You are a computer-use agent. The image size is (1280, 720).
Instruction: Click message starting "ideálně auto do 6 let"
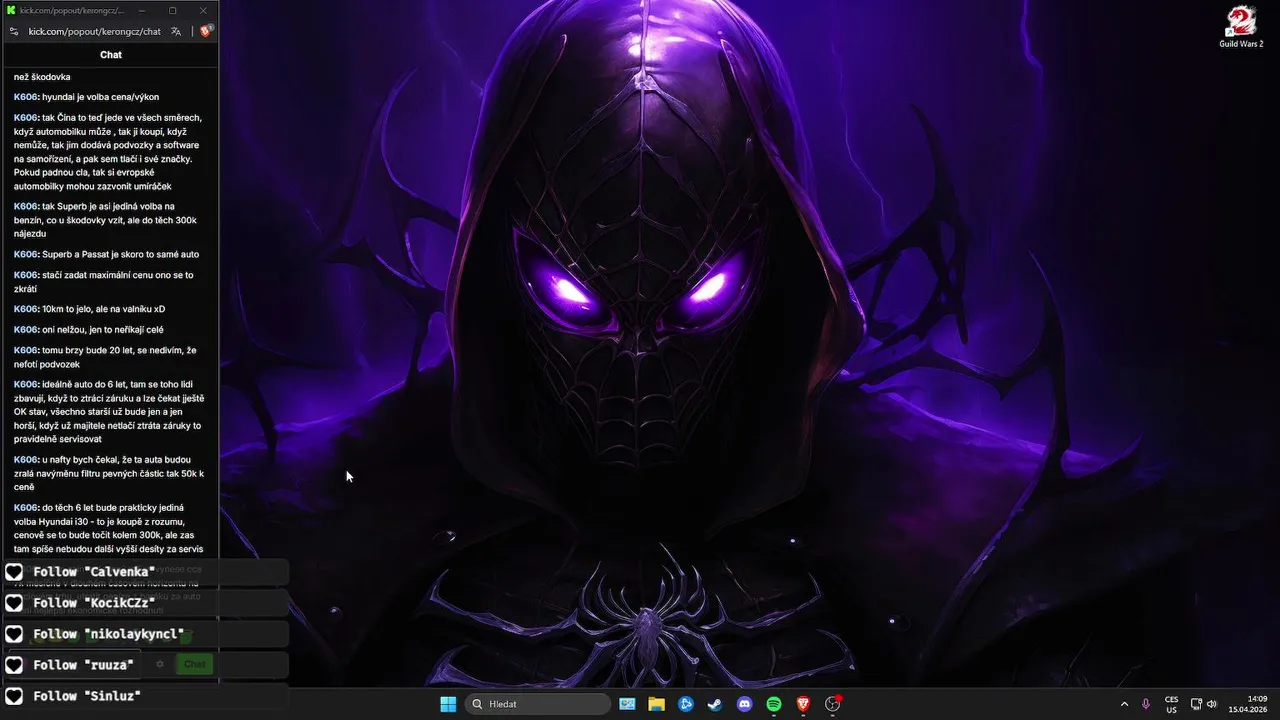[109, 411]
